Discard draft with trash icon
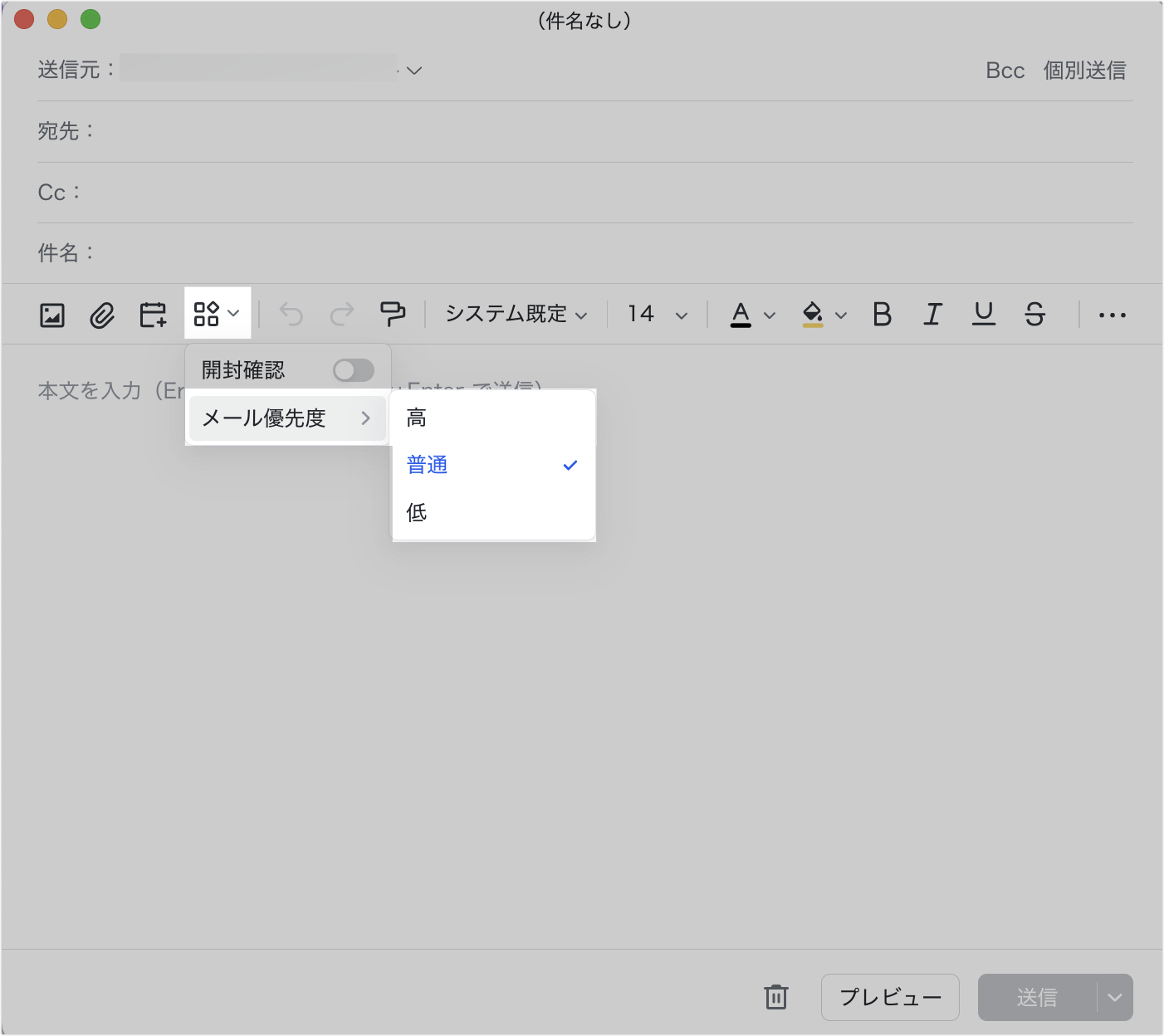This screenshot has width=1164, height=1036. (x=776, y=997)
